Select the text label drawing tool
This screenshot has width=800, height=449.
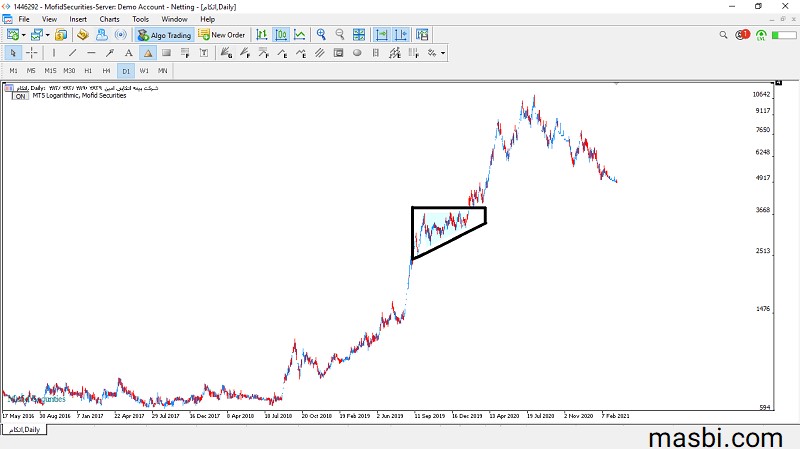129,53
